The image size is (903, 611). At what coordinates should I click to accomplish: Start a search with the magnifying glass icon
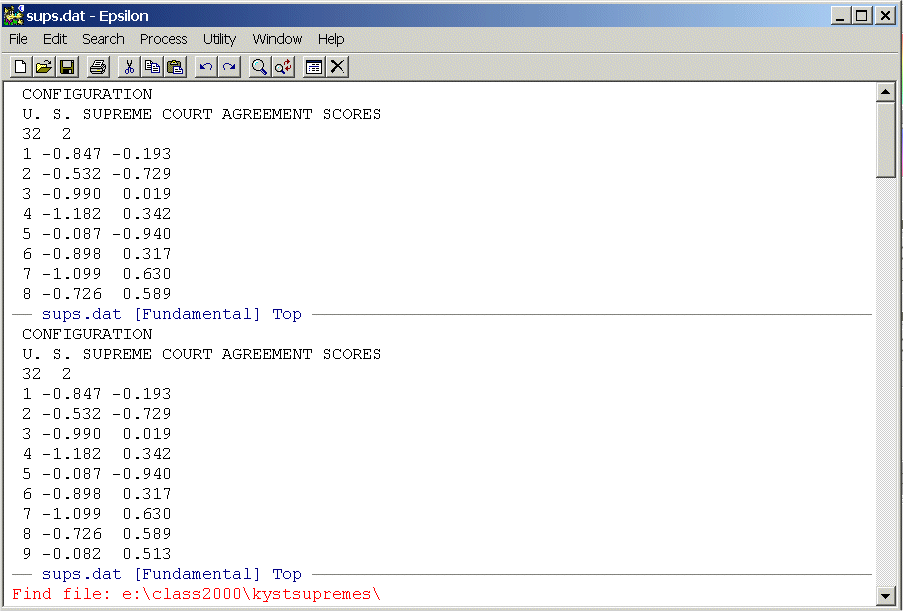[x=260, y=67]
